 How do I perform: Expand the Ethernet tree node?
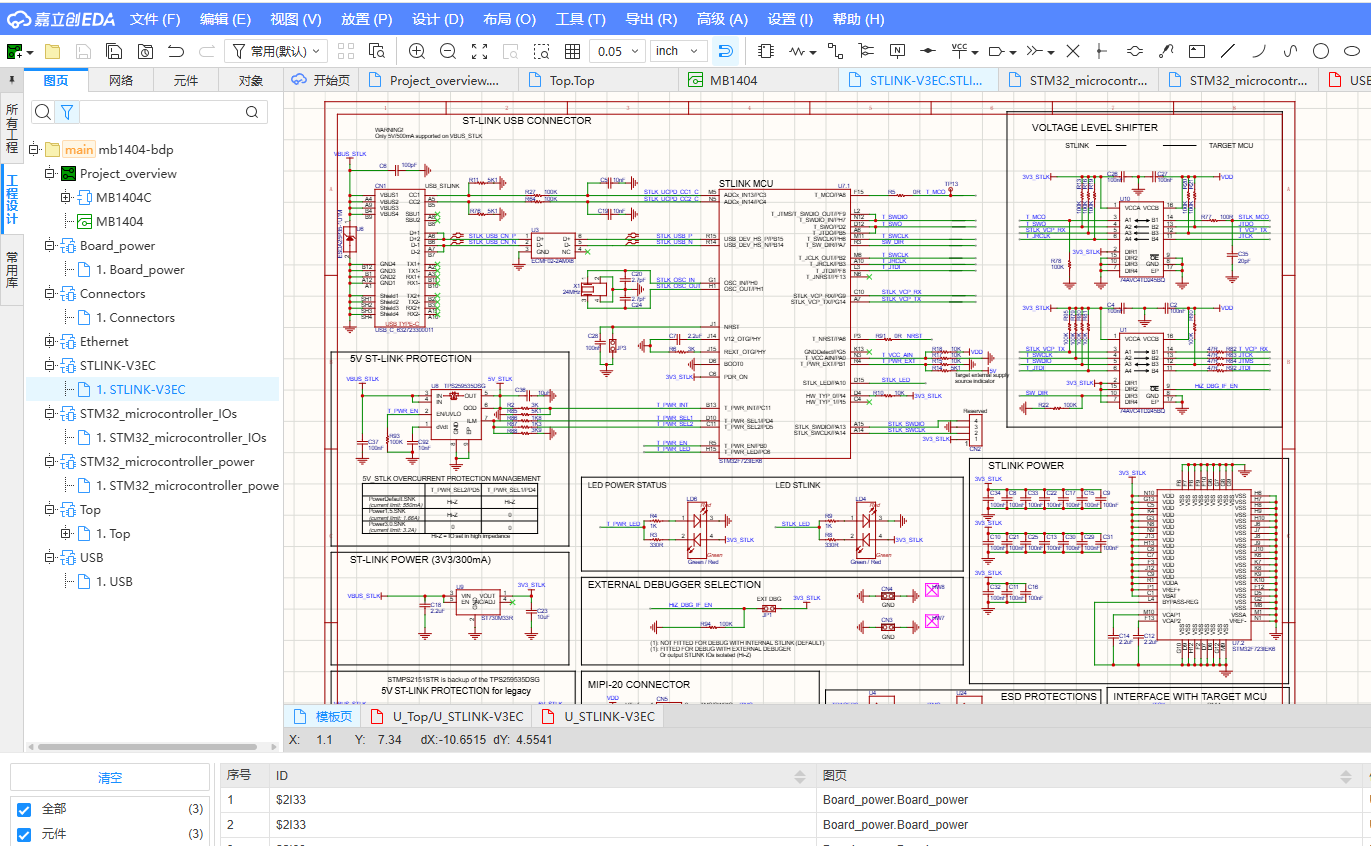(x=48, y=342)
